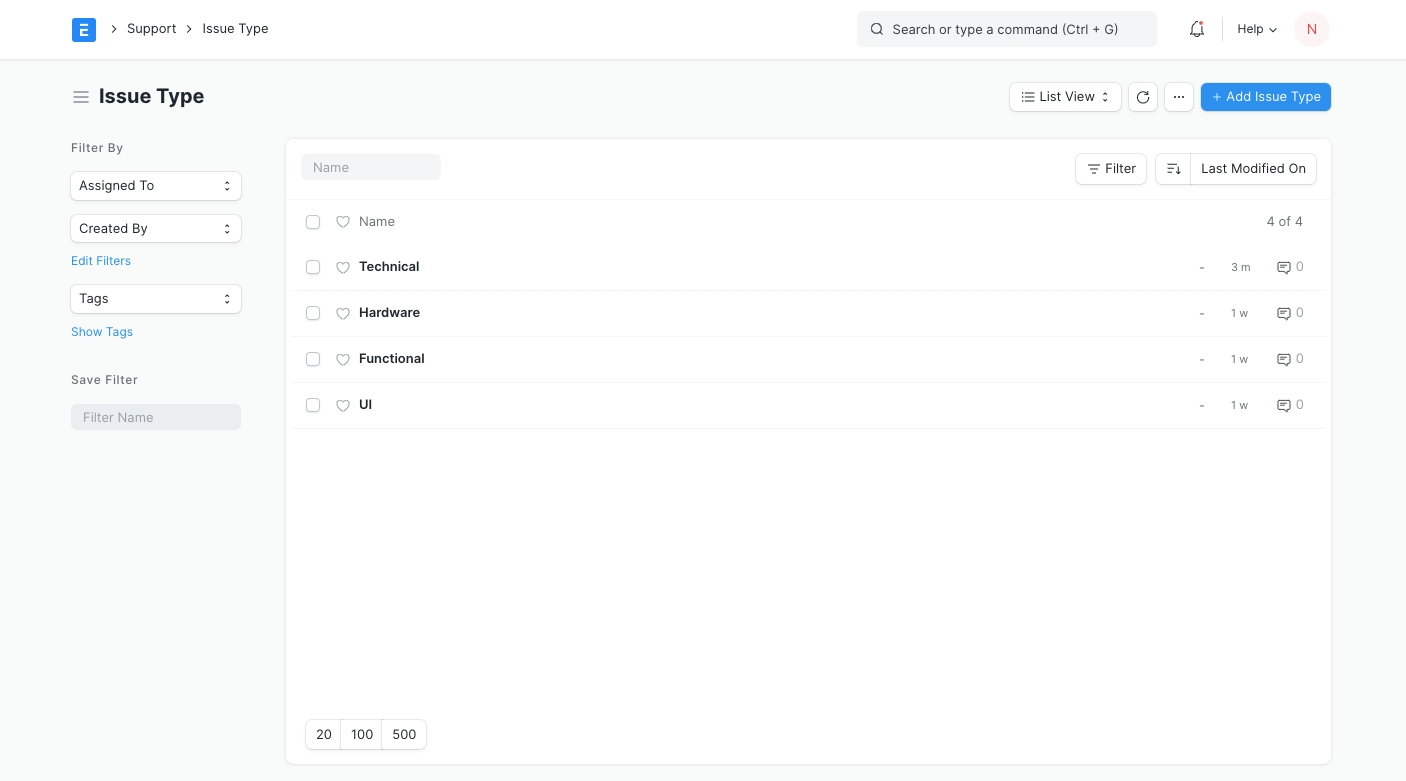The width and height of the screenshot is (1406, 781).
Task: Like the Technical issue type heart
Action: pyautogui.click(x=343, y=268)
